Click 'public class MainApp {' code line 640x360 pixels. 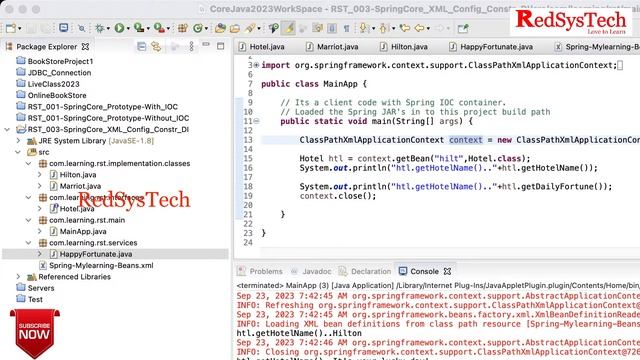(x=314, y=84)
